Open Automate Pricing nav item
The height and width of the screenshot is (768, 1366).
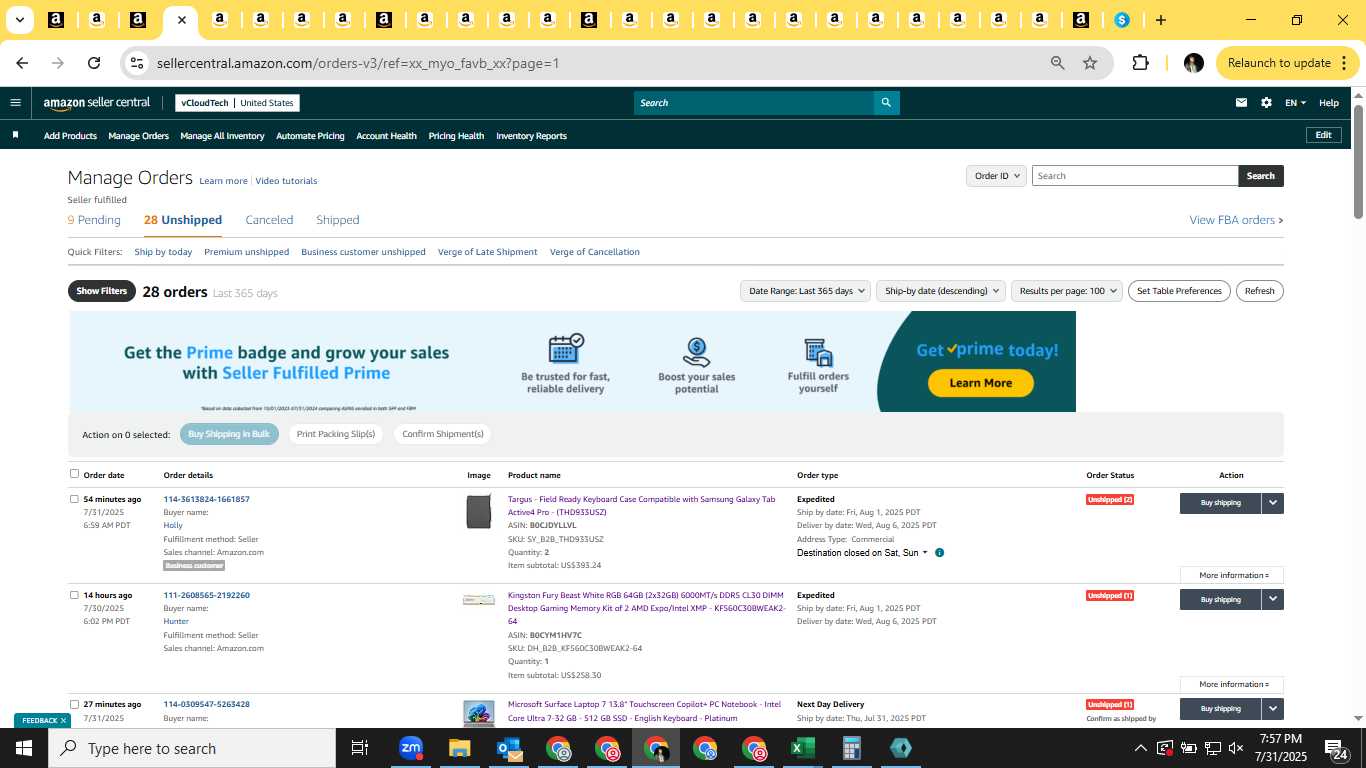310,136
